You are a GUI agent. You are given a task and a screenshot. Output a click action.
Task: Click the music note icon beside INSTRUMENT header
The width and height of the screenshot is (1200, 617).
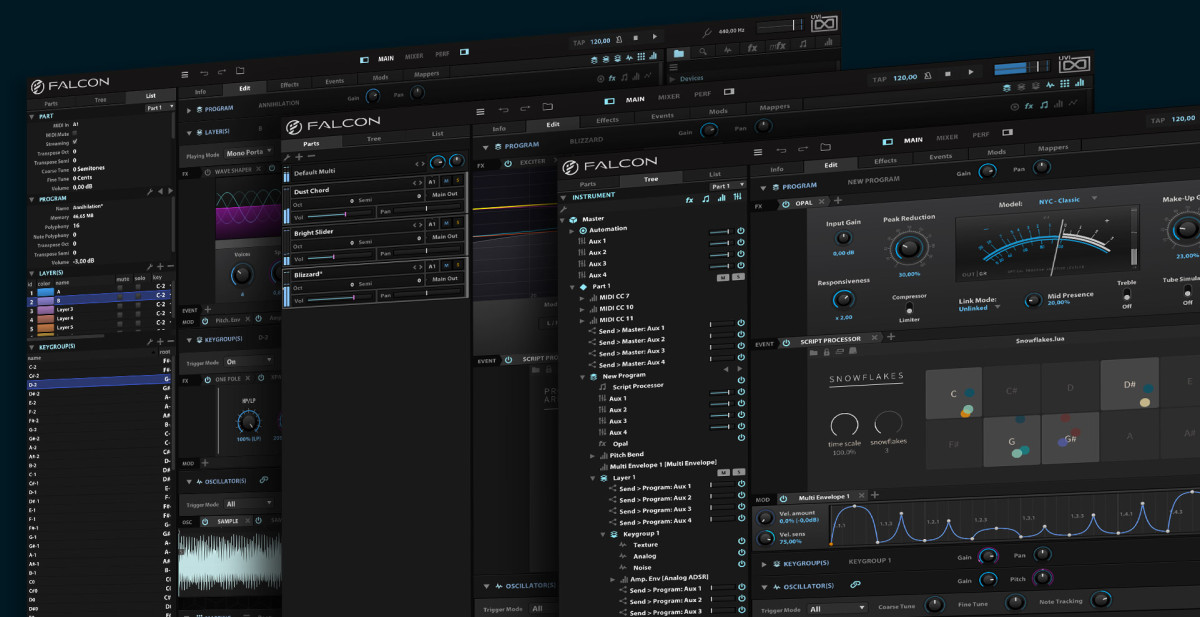[x=706, y=198]
